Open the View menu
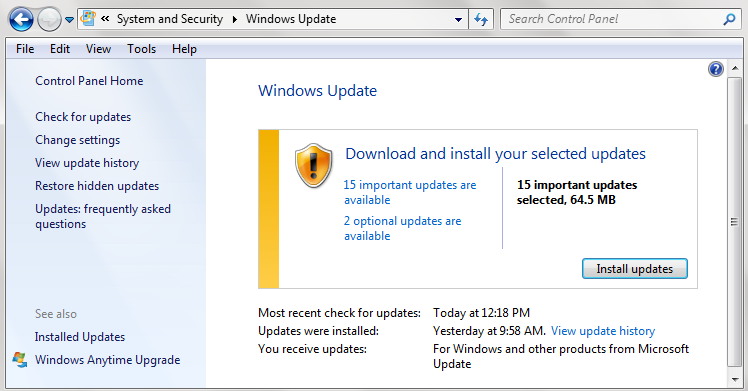The width and height of the screenshot is (748, 391). coord(98,49)
